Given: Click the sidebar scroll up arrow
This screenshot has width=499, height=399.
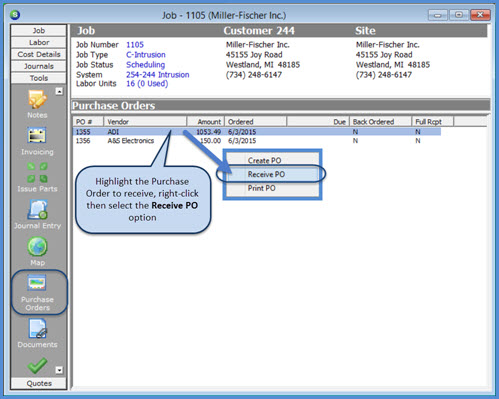Looking at the screenshot, I should pos(59,91).
